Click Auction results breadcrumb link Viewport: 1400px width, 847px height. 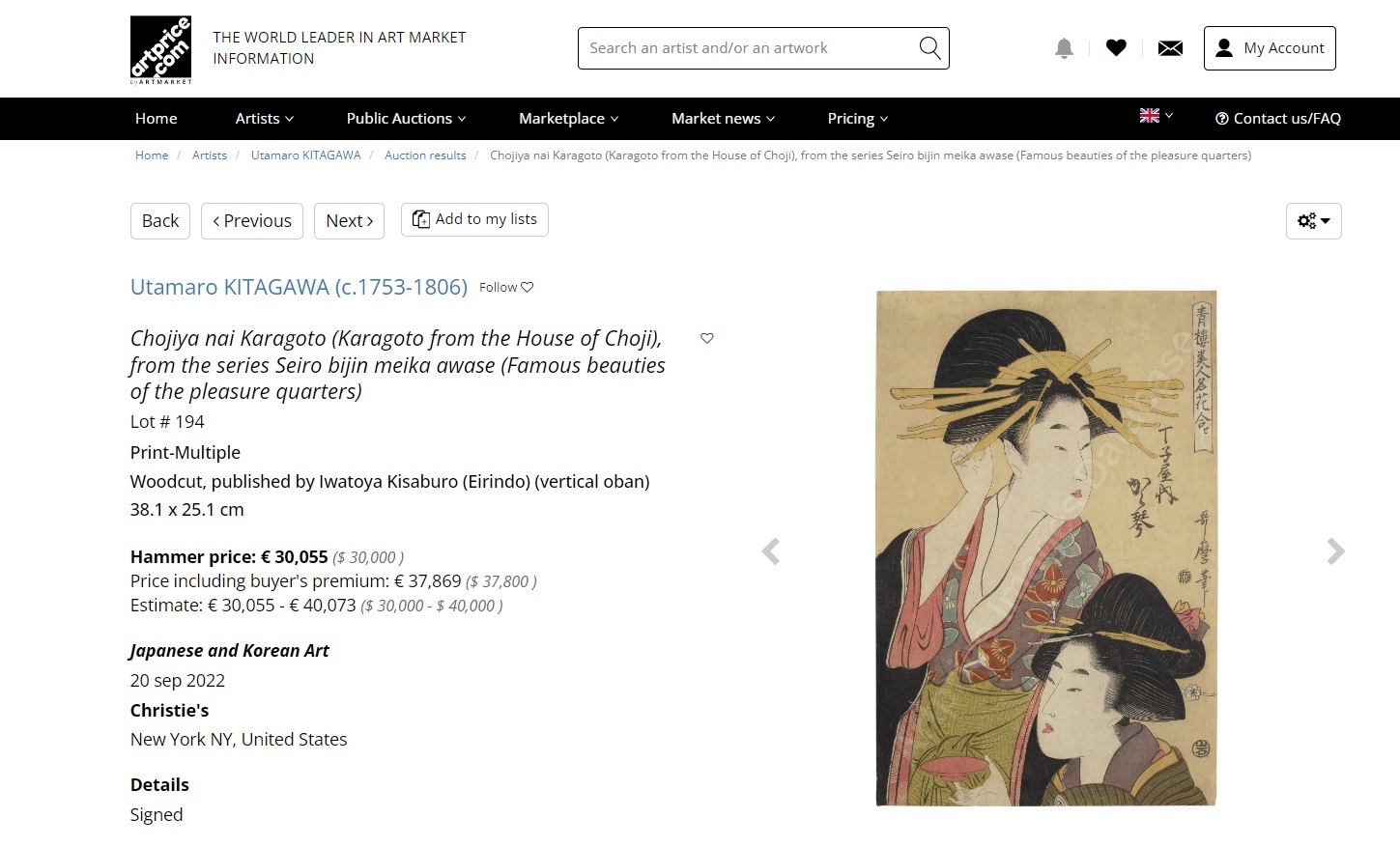425,155
